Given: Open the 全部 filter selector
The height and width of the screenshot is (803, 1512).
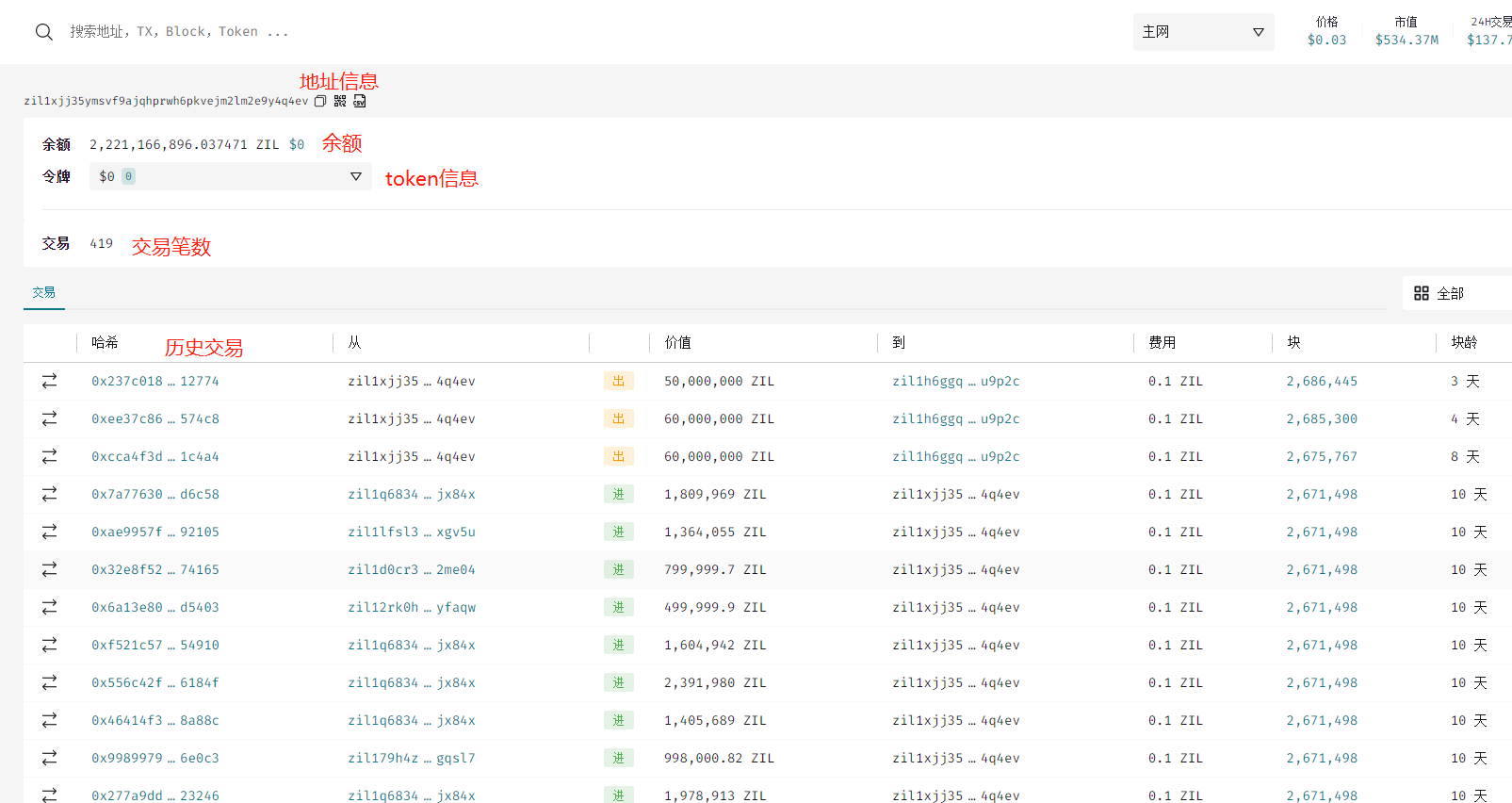Looking at the screenshot, I should 1451,293.
